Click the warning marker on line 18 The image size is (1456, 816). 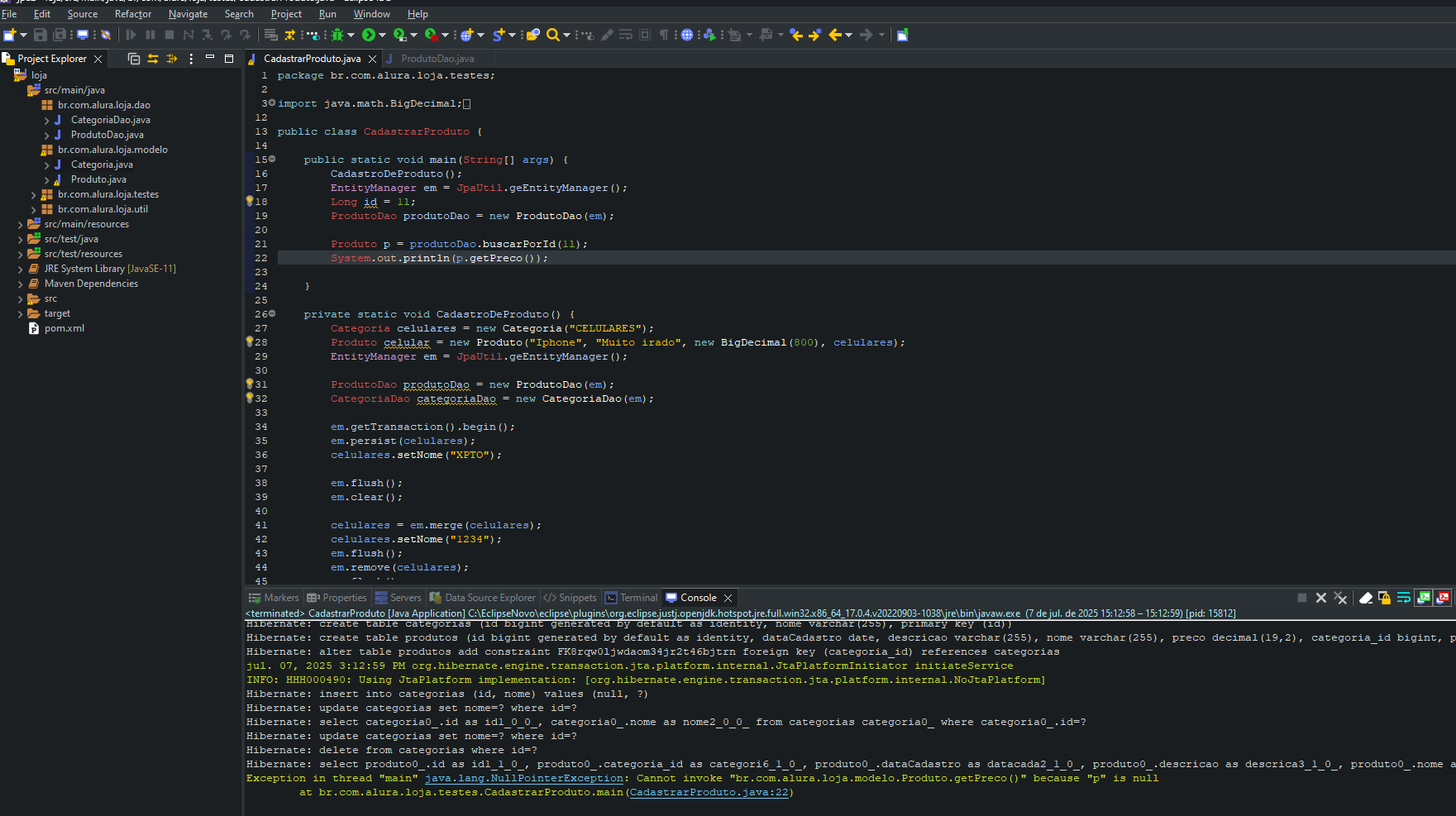tap(249, 201)
